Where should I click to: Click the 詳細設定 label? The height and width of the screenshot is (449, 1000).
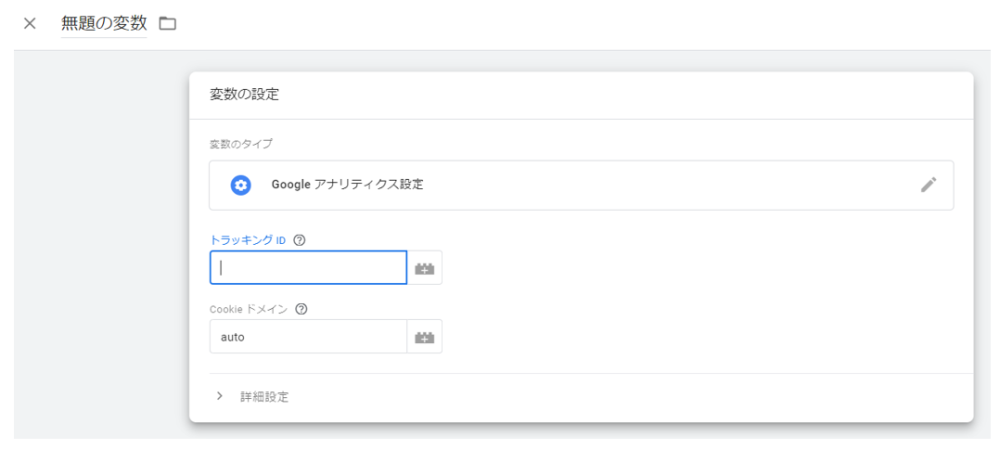coord(264,397)
